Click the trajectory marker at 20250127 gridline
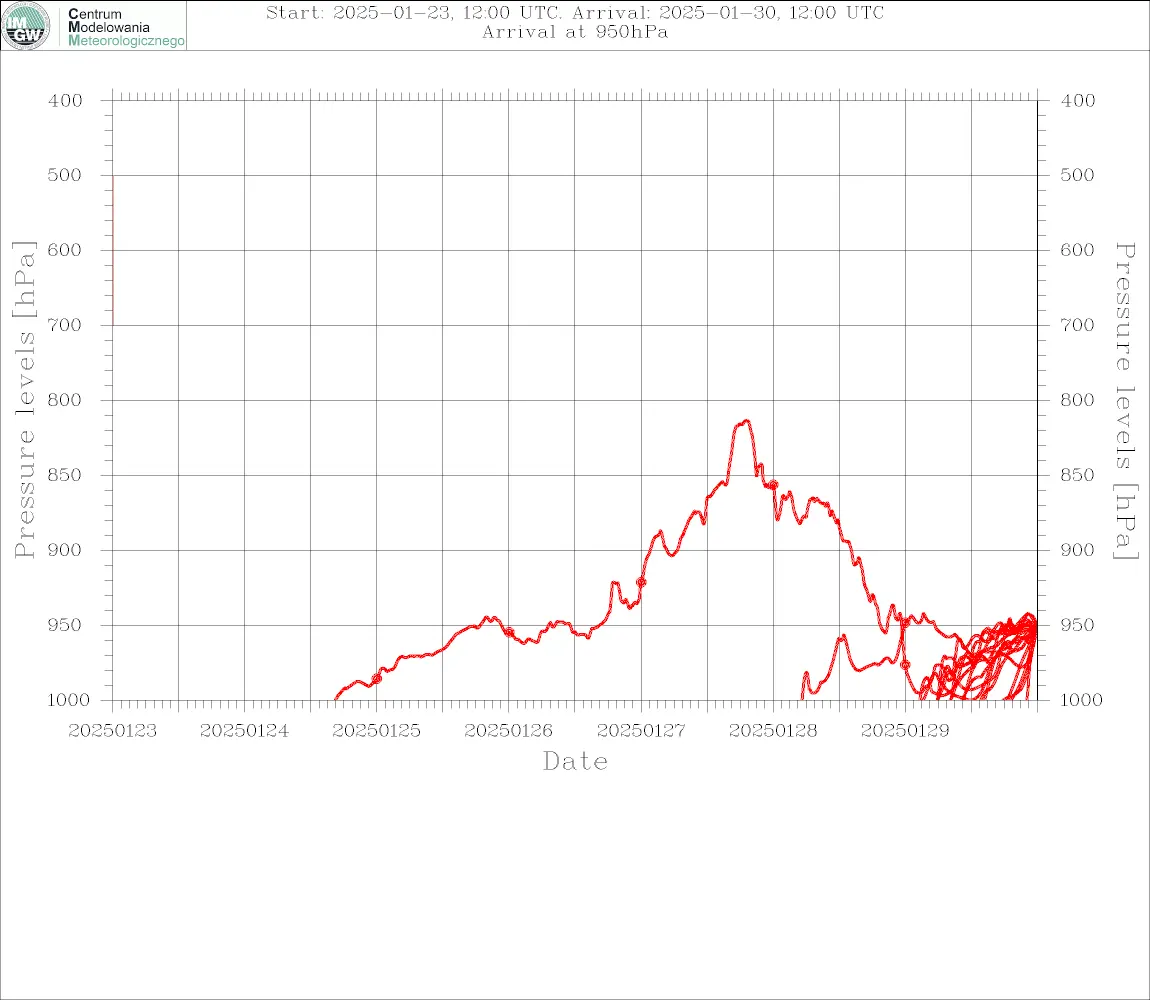Screen dimensions: 1150x1000 pos(641,582)
